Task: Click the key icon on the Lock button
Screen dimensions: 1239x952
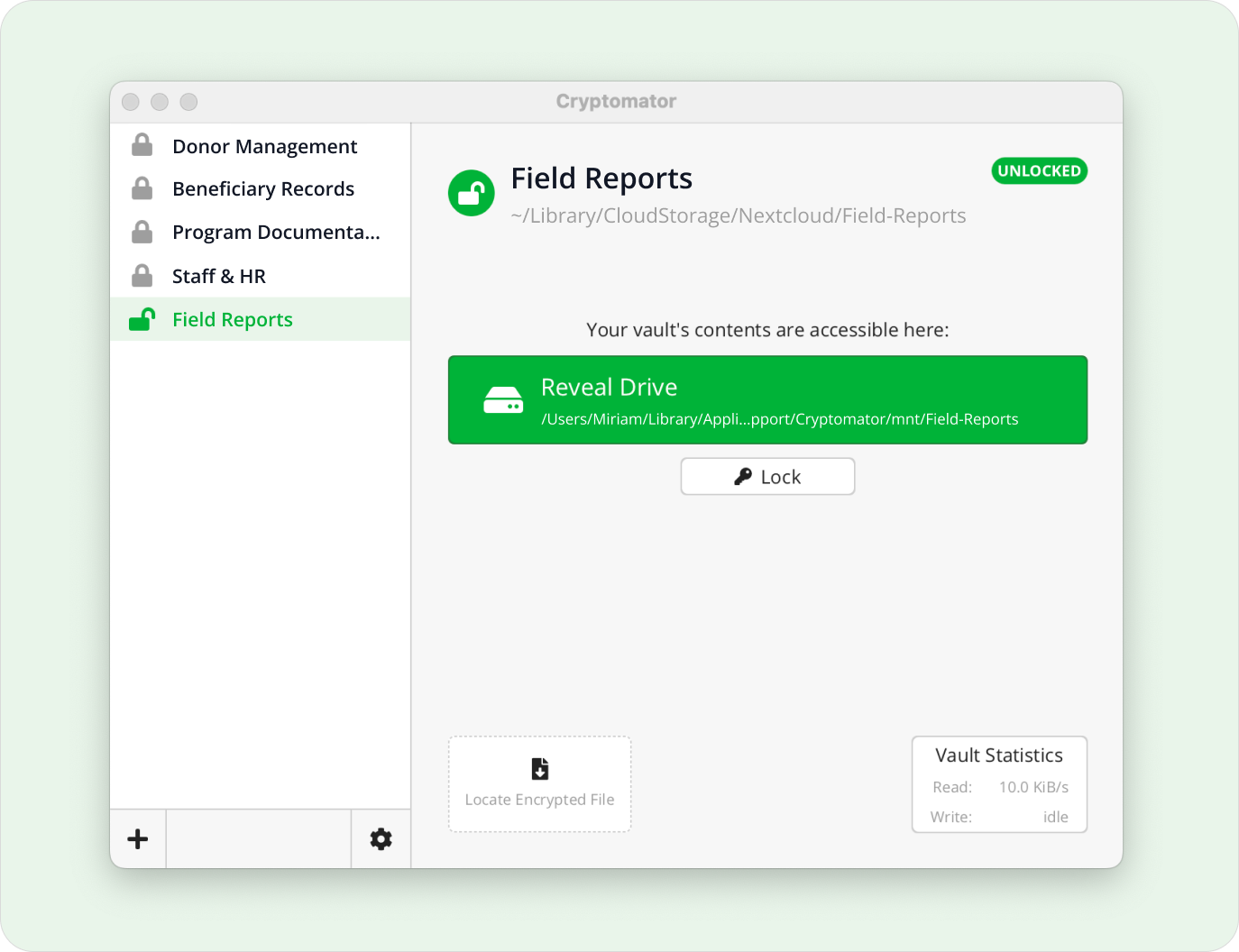Action: click(744, 476)
